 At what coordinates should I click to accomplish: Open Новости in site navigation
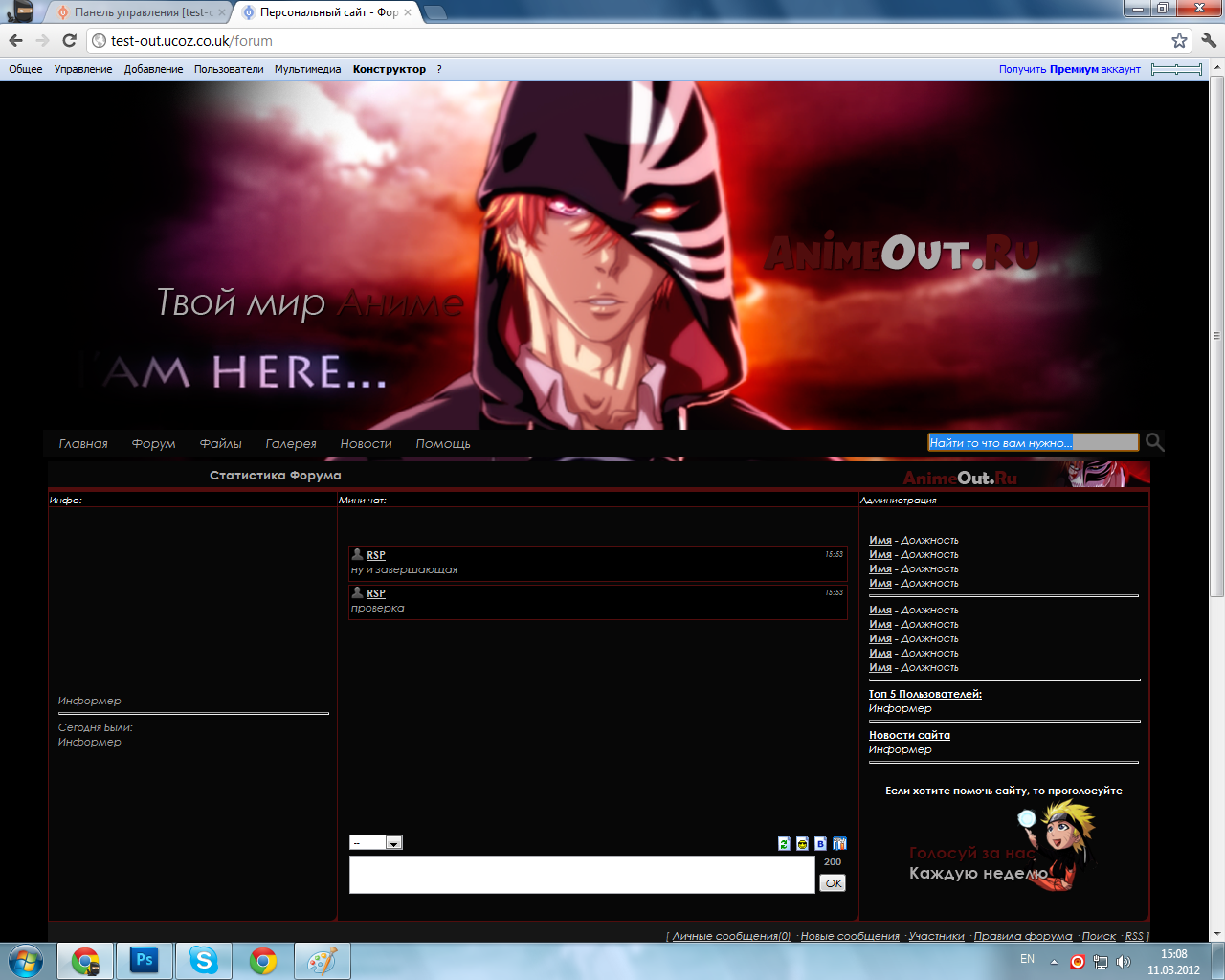tap(367, 443)
